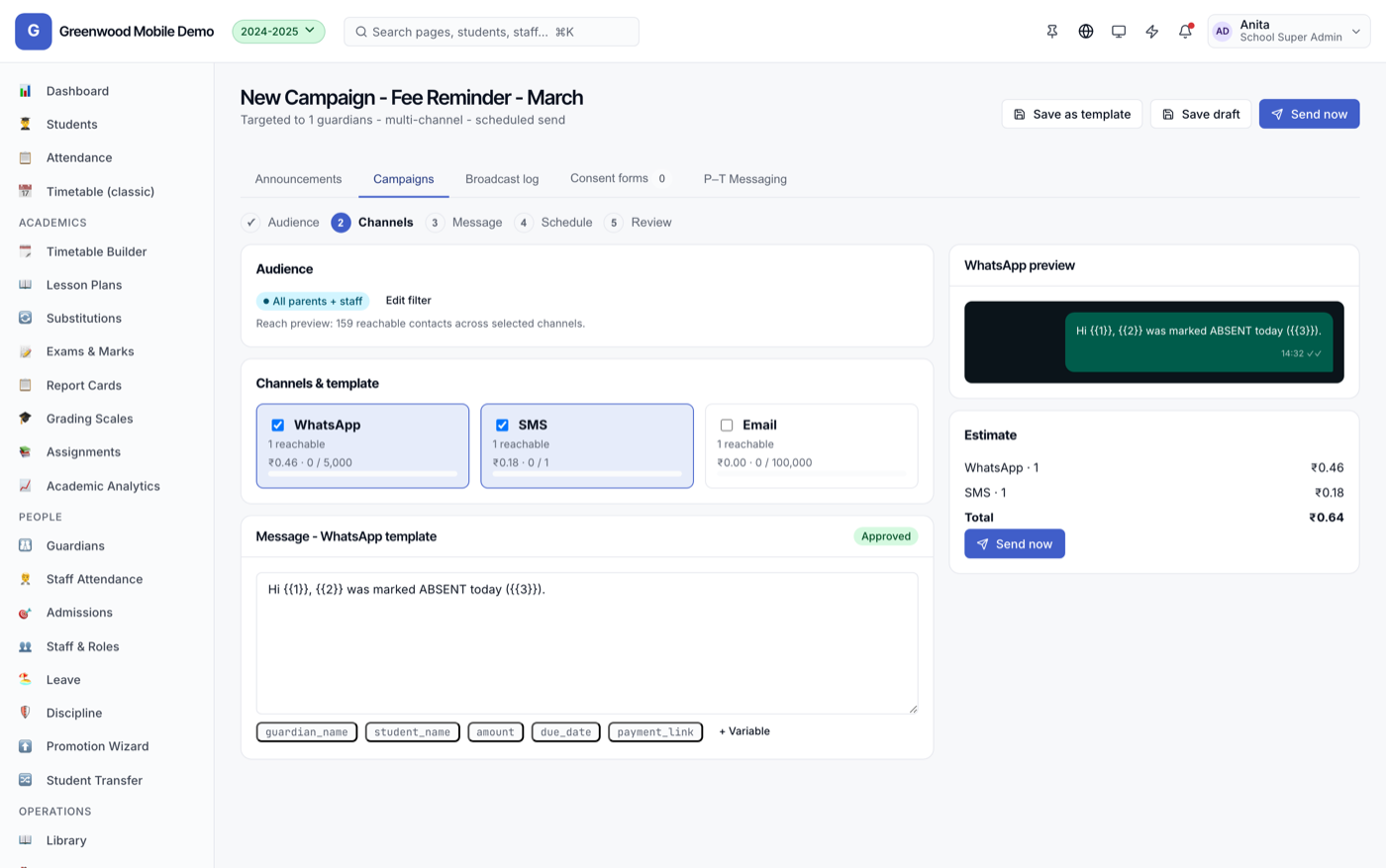Select the Channels step 2
This screenshot has width=1386, height=868.
click(x=372, y=223)
